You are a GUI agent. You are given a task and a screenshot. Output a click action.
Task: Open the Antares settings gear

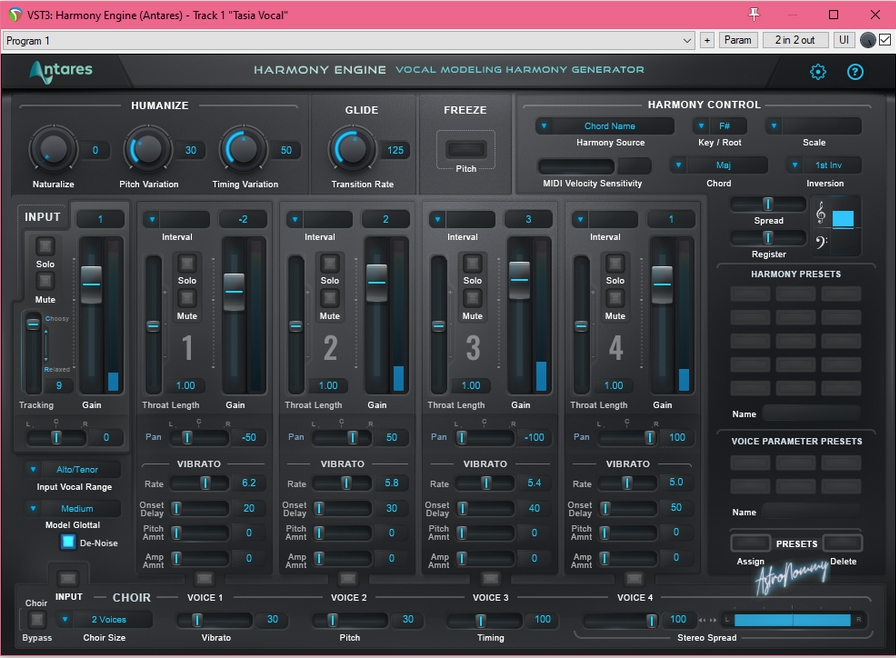point(818,72)
